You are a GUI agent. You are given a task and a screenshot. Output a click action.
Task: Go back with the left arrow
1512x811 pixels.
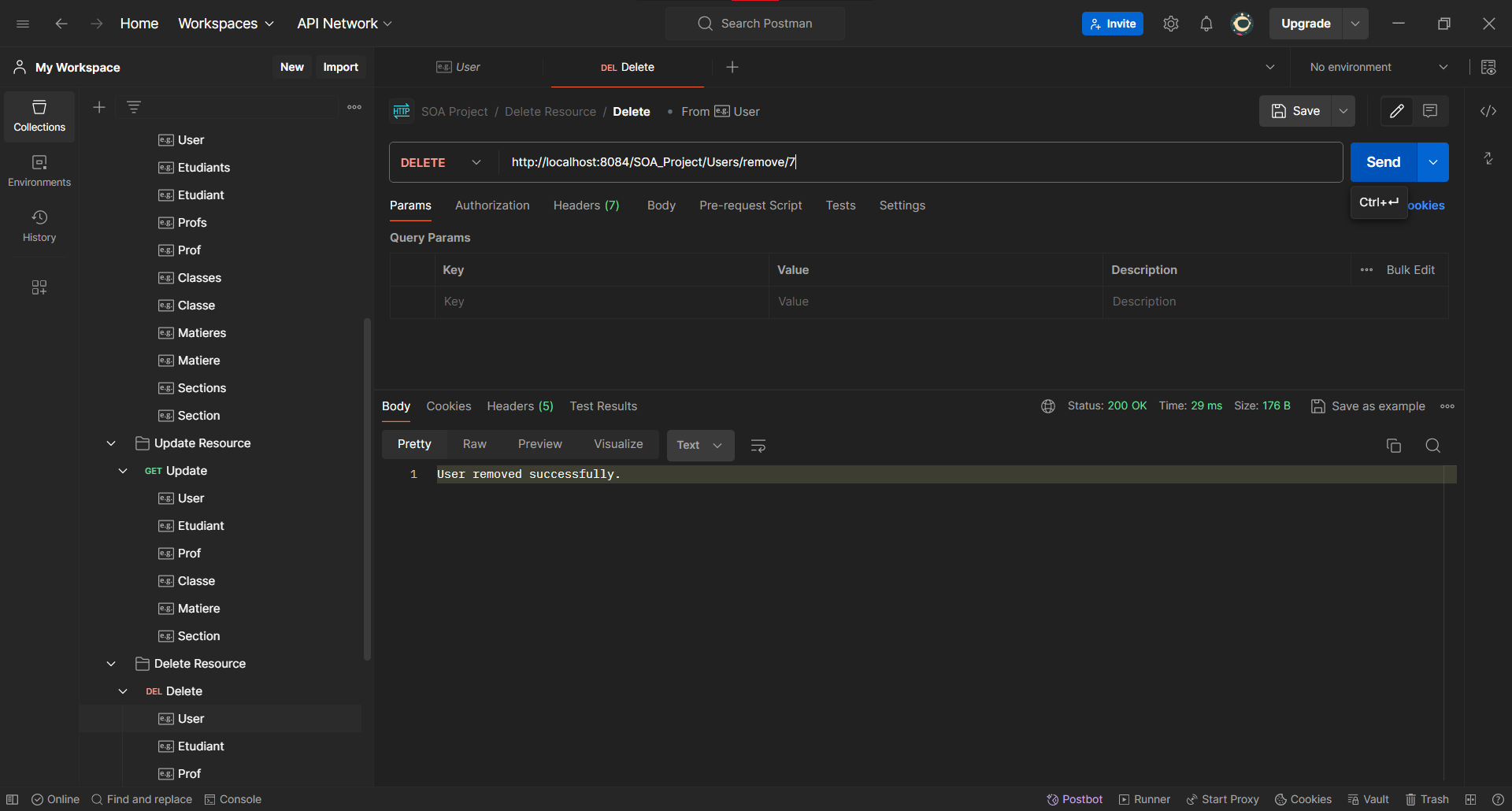(61, 24)
